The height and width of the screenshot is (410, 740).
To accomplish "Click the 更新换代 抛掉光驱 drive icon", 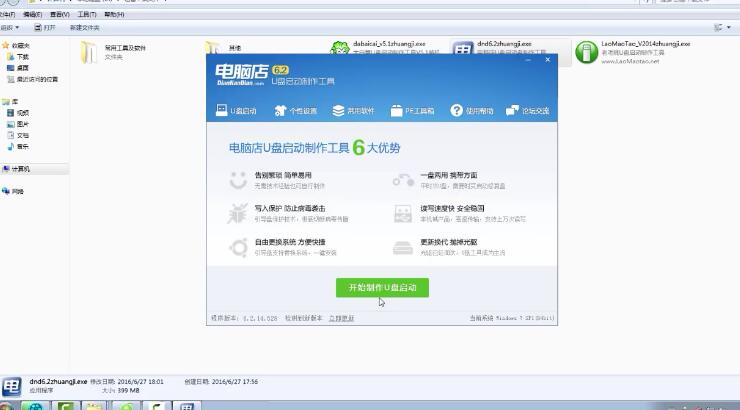I will [x=403, y=248].
